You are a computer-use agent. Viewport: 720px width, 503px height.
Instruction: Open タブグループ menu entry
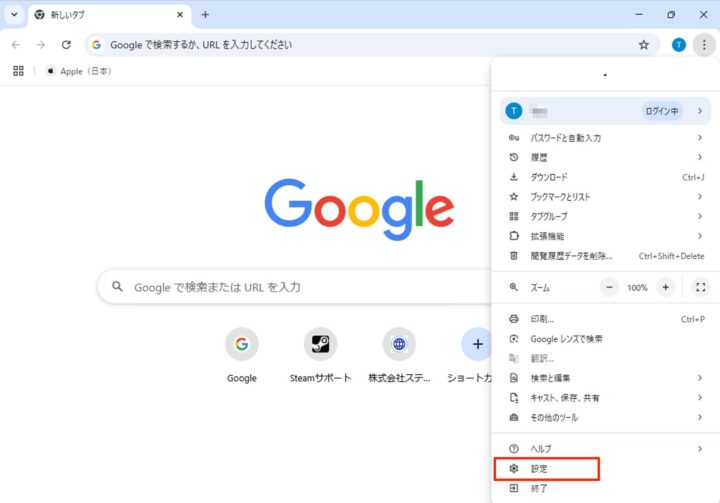point(605,216)
